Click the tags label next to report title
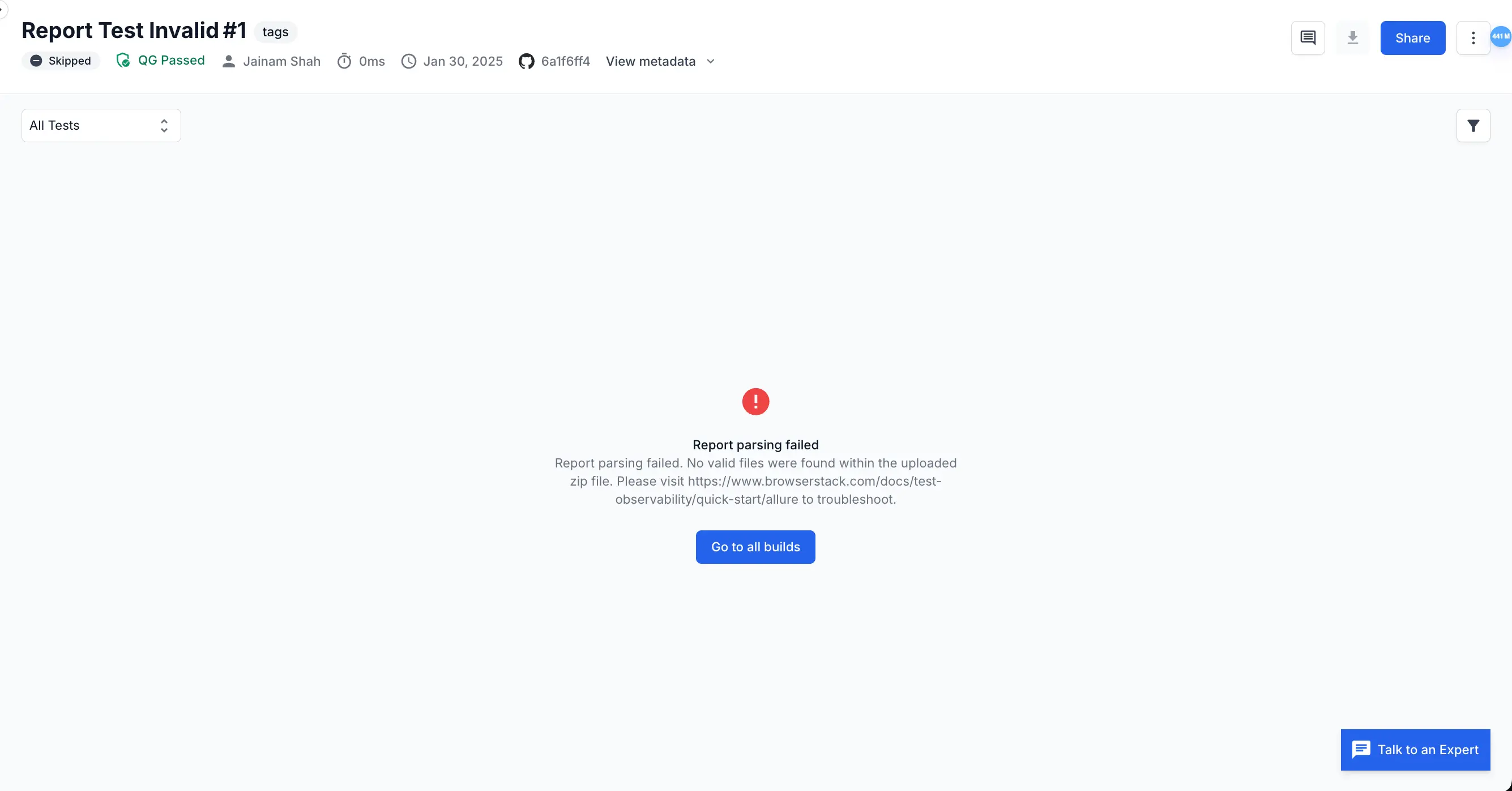1512x791 pixels. [275, 30]
